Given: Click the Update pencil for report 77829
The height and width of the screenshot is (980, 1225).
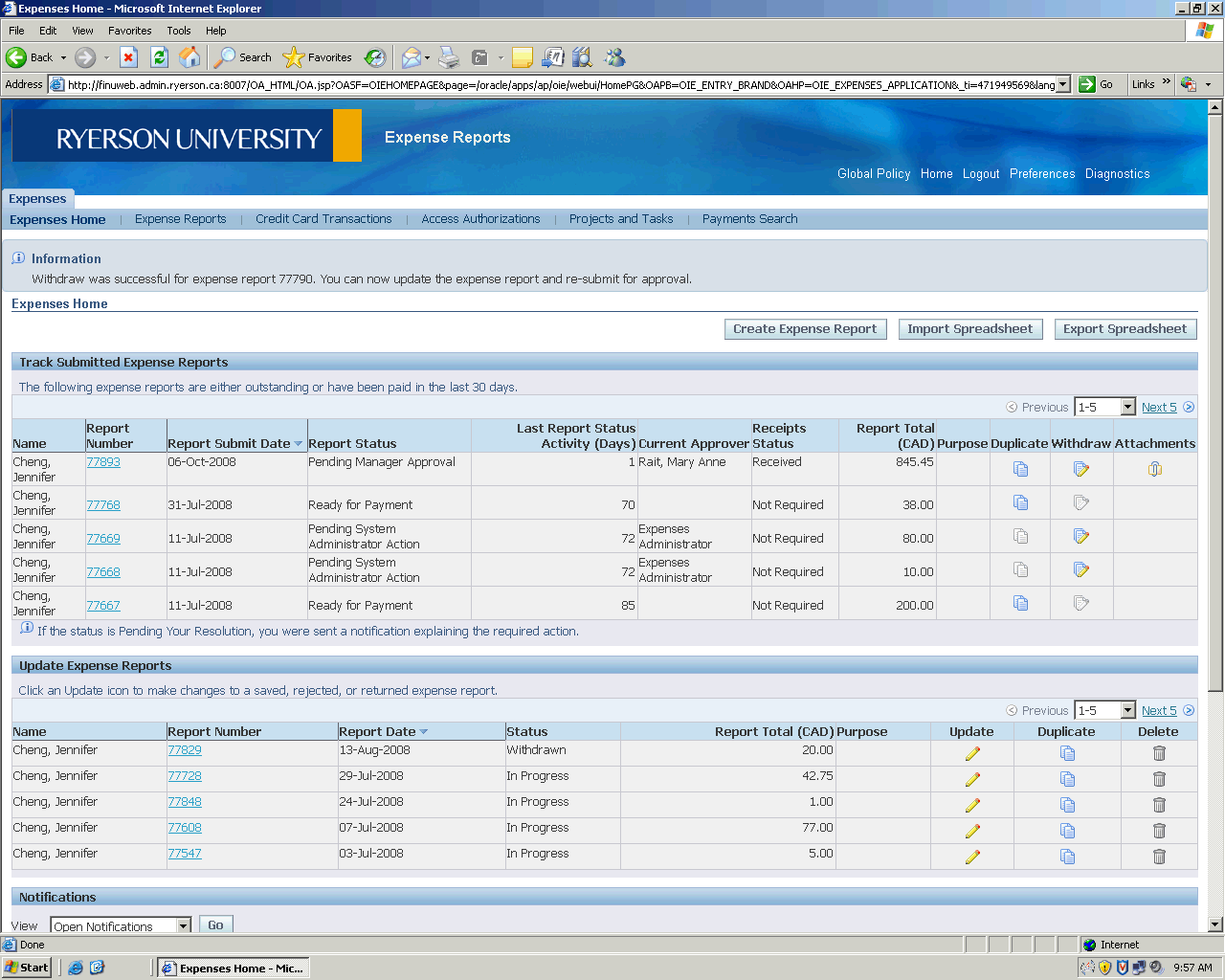Looking at the screenshot, I should 971,753.
